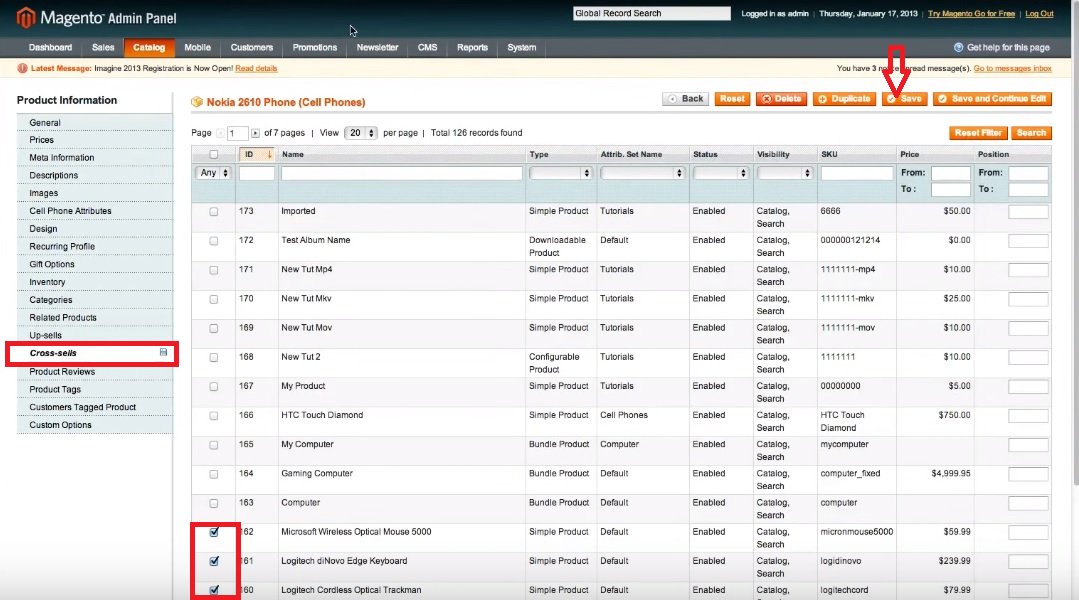Click the Latest Message alert icon
The height and width of the screenshot is (600, 1079).
coord(22,68)
